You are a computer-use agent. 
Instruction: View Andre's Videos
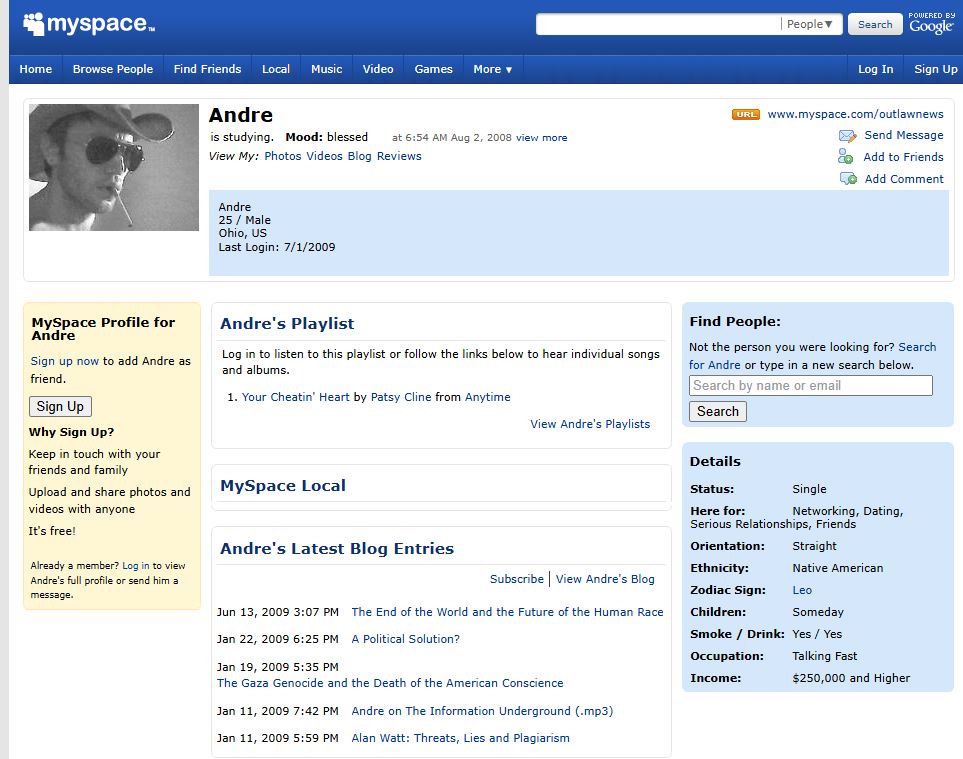point(324,156)
